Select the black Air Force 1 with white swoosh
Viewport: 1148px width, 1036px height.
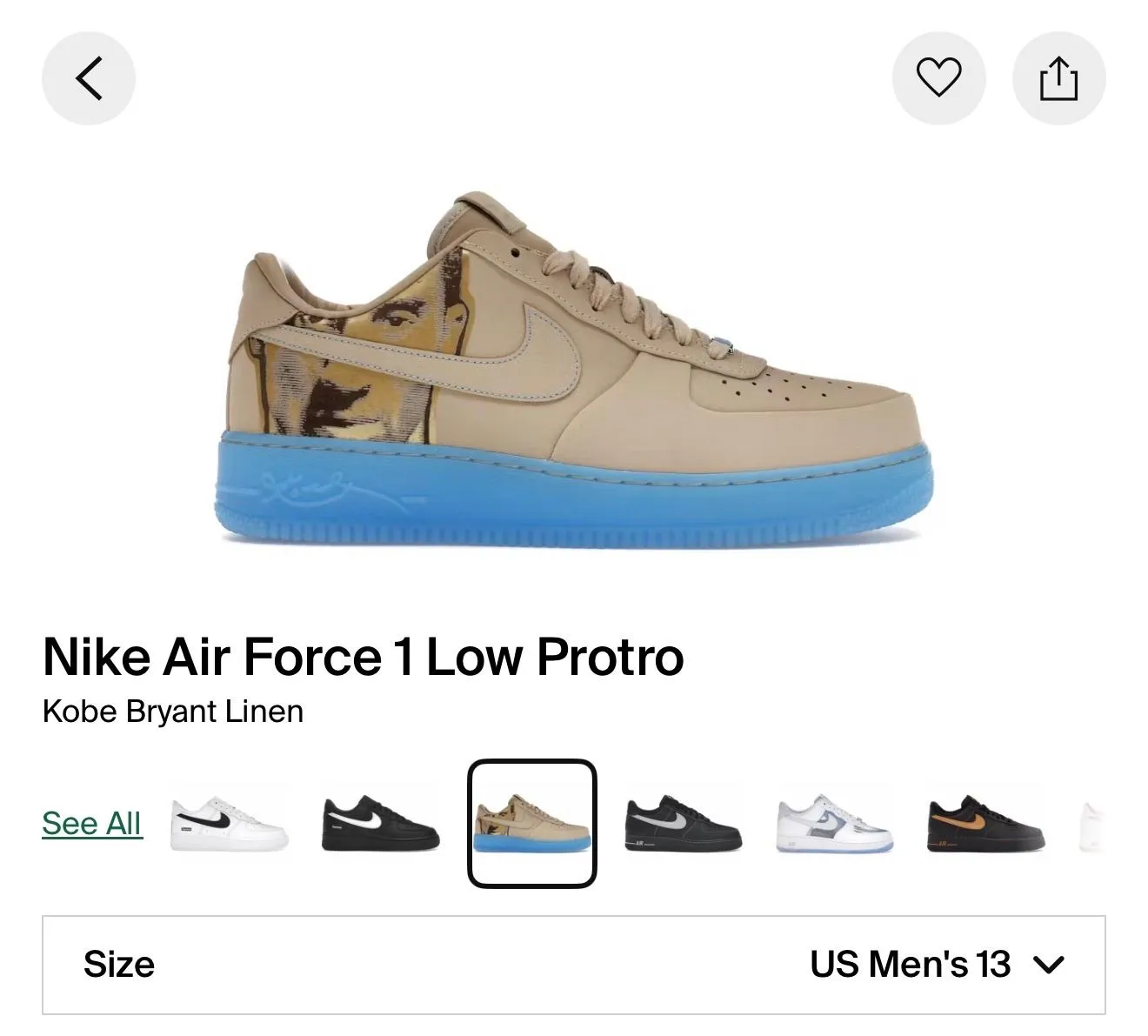pos(380,824)
